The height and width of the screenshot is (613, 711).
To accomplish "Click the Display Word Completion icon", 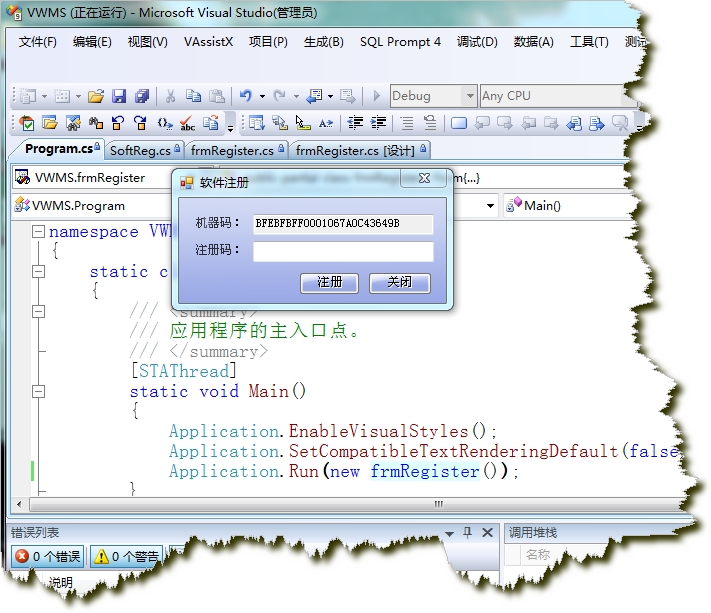I will pyautogui.click(x=326, y=123).
